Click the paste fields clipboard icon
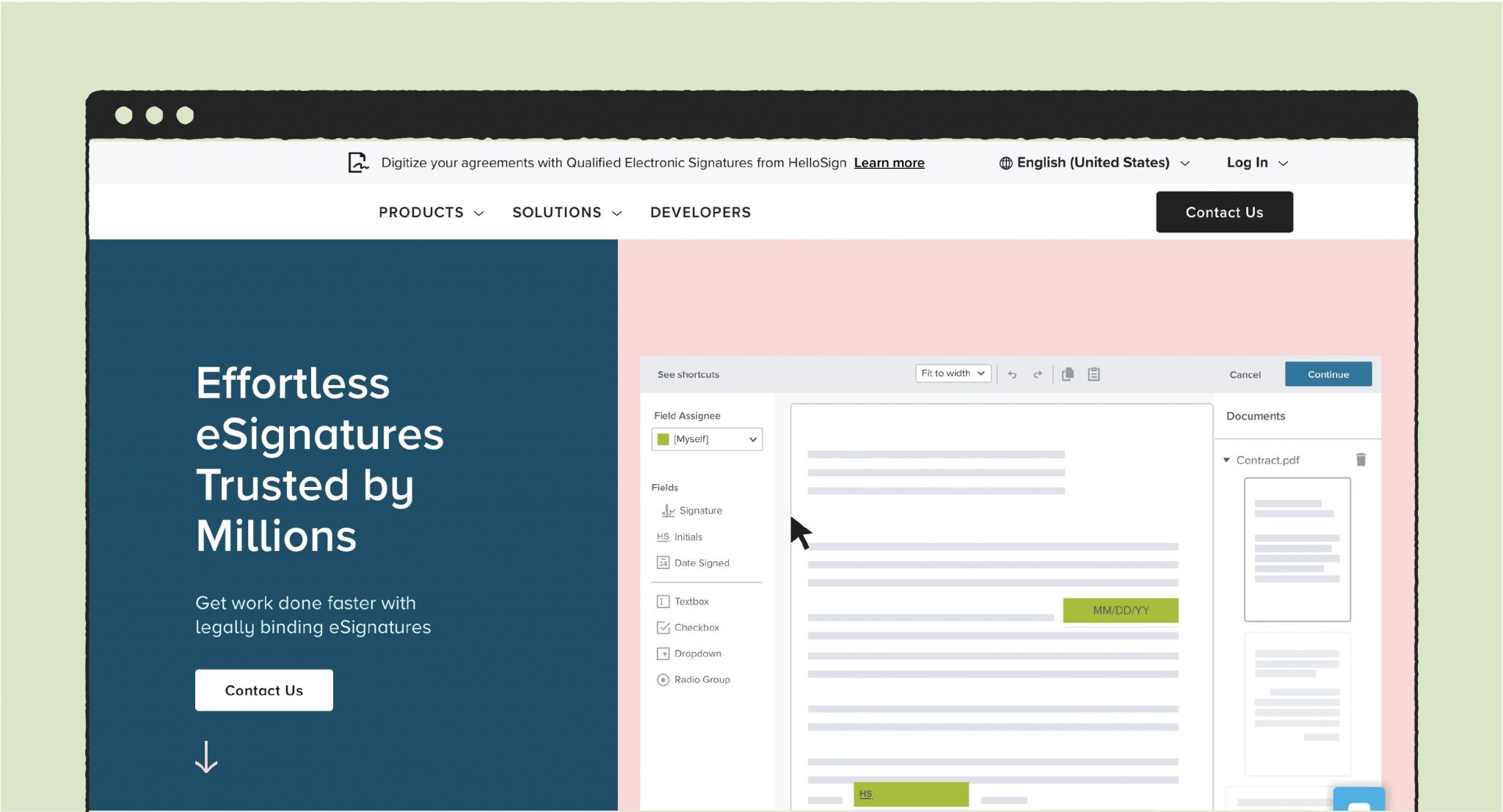The height and width of the screenshot is (812, 1503). (1093, 373)
